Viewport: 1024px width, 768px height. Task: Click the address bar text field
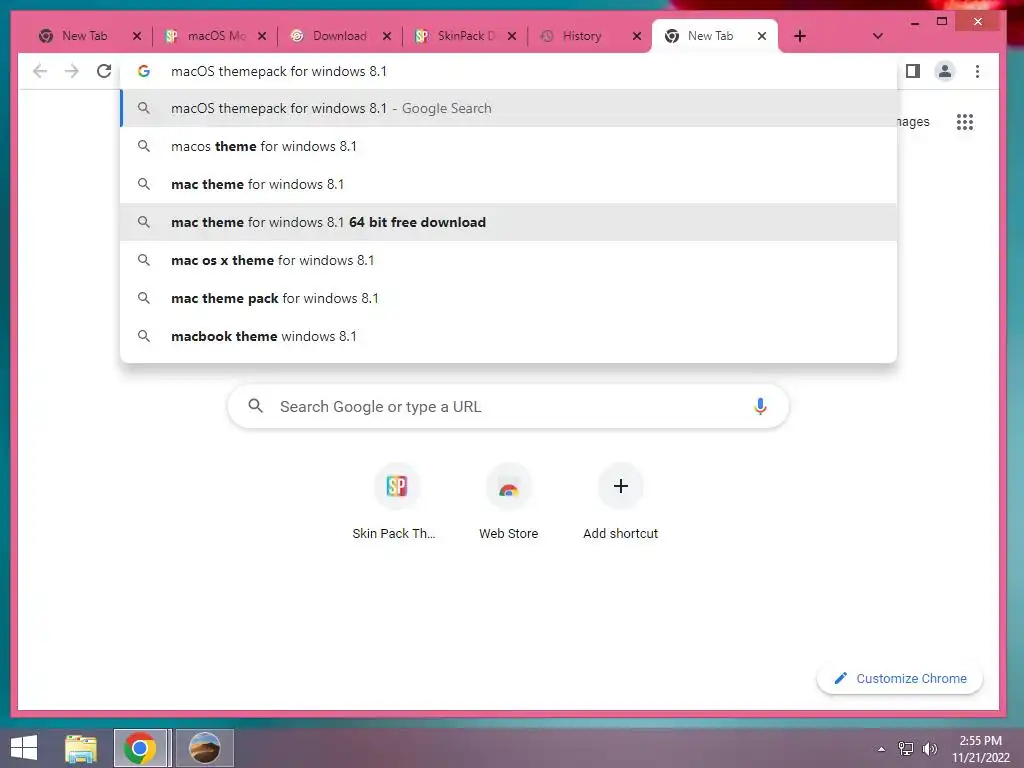509,71
